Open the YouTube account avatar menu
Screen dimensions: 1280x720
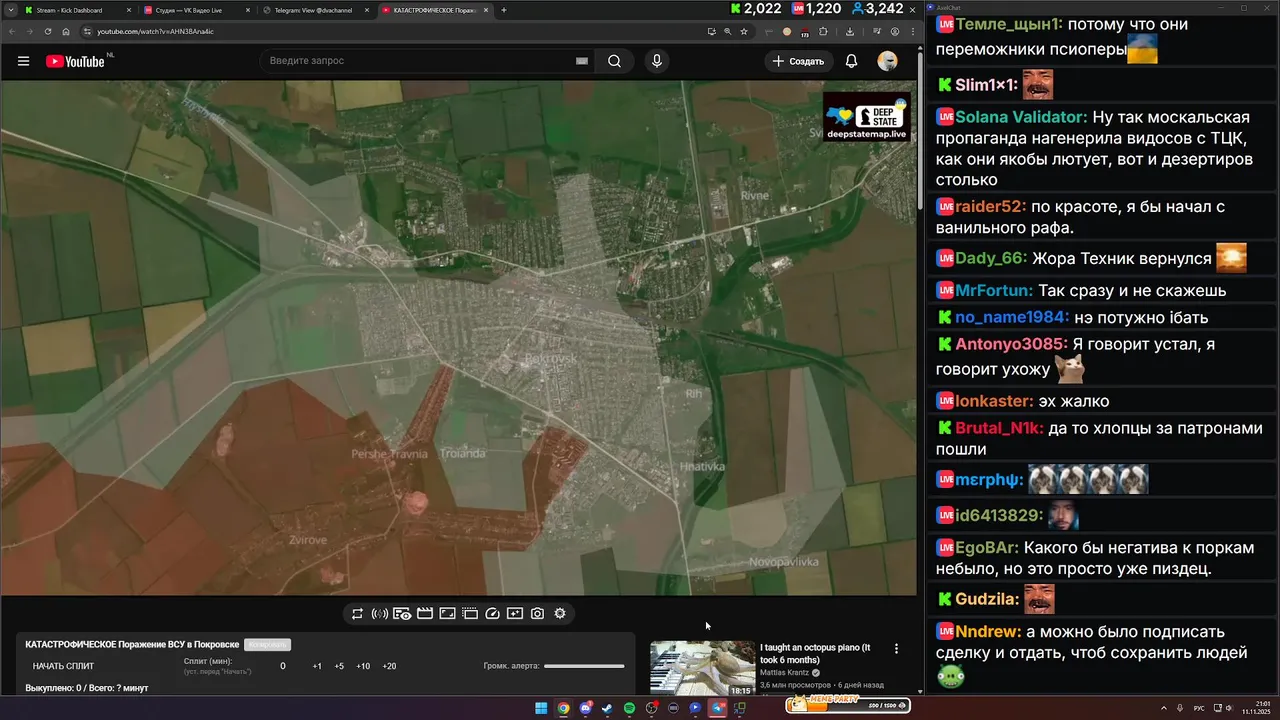click(x=887, y=61)
